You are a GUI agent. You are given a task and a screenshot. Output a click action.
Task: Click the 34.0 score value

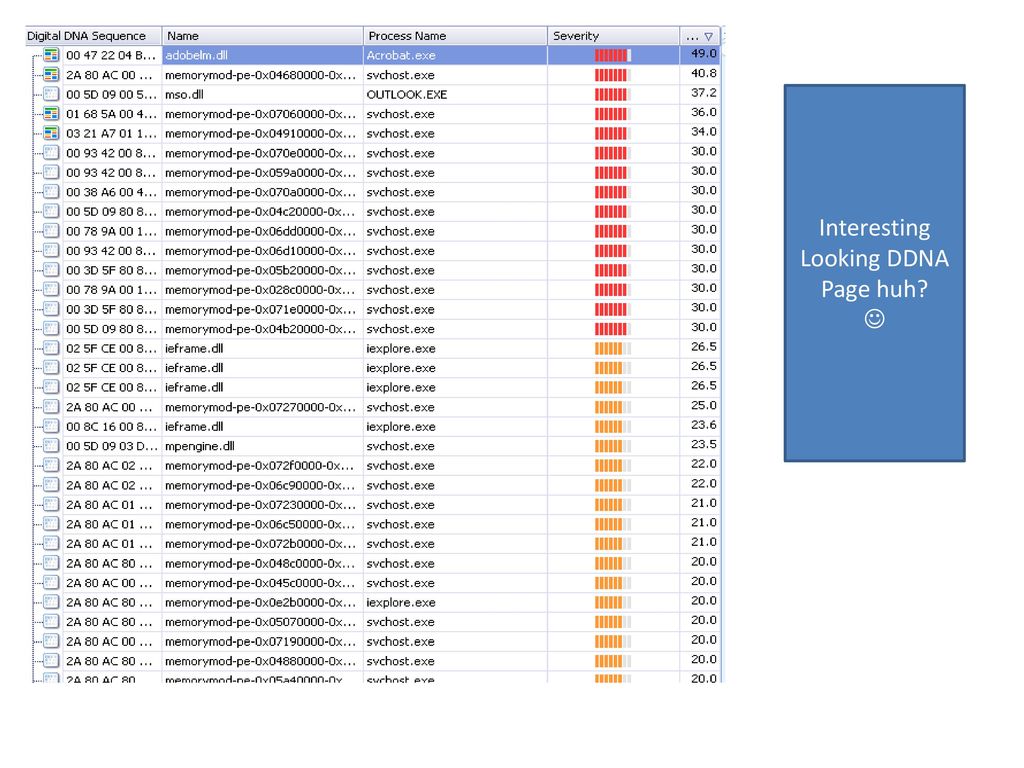(x=704, y=132)
